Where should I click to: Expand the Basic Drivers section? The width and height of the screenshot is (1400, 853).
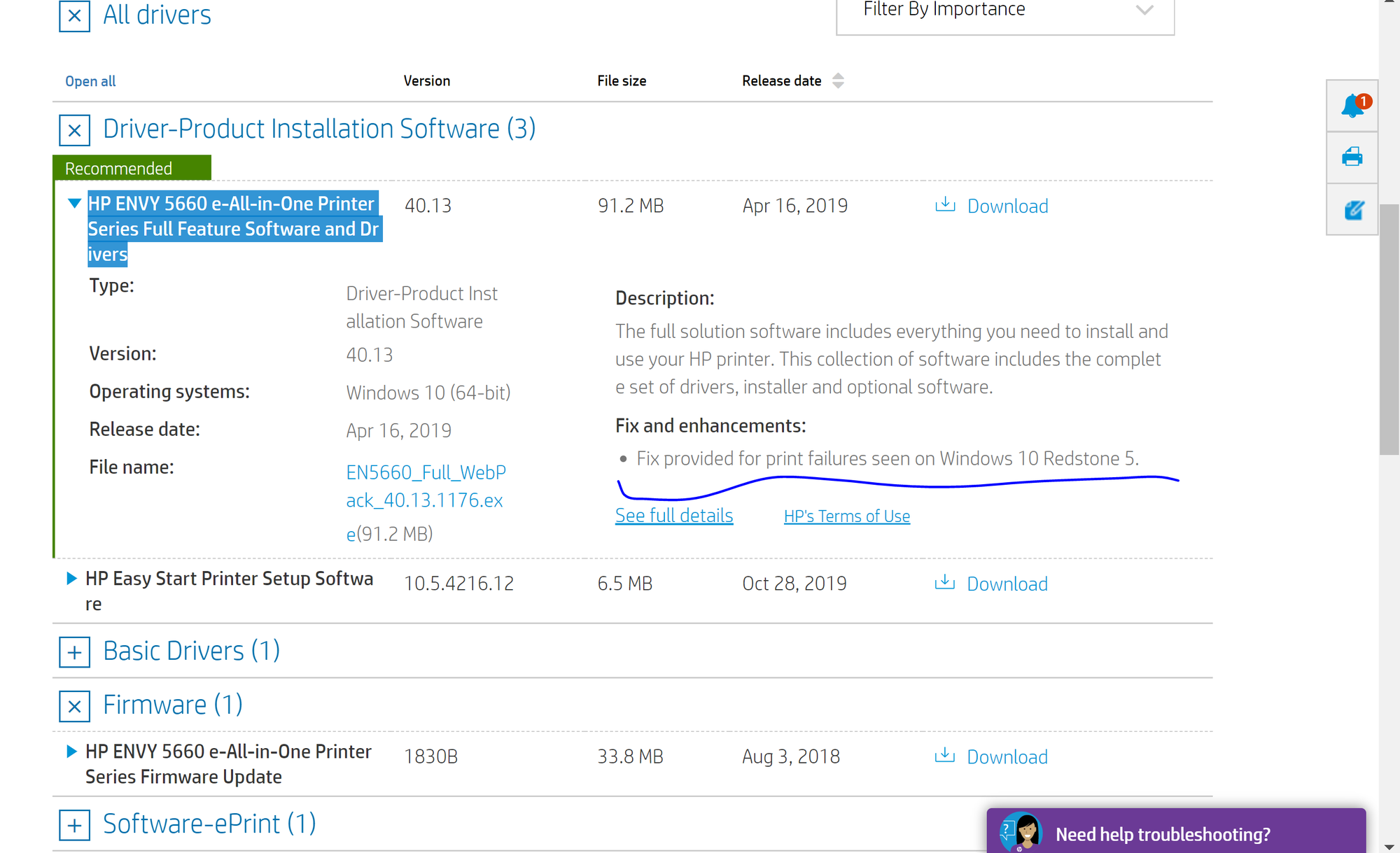[x=73, y=652]
